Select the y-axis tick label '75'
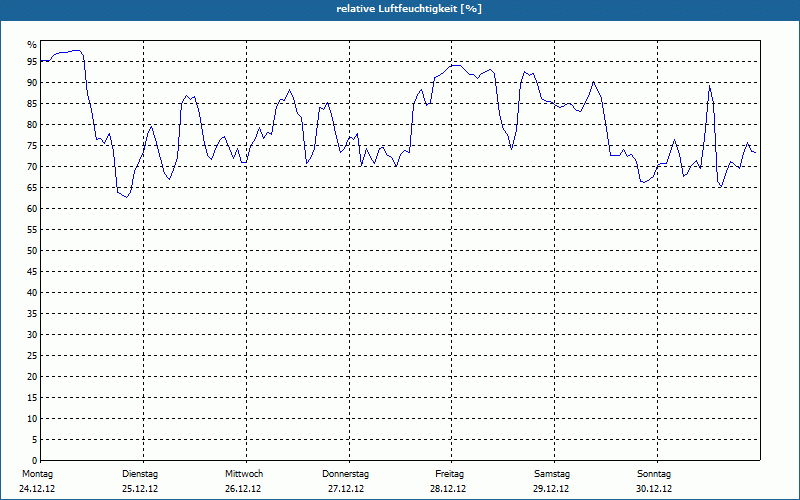The width and height of the screenshot is (800, 500). point(32,146)
